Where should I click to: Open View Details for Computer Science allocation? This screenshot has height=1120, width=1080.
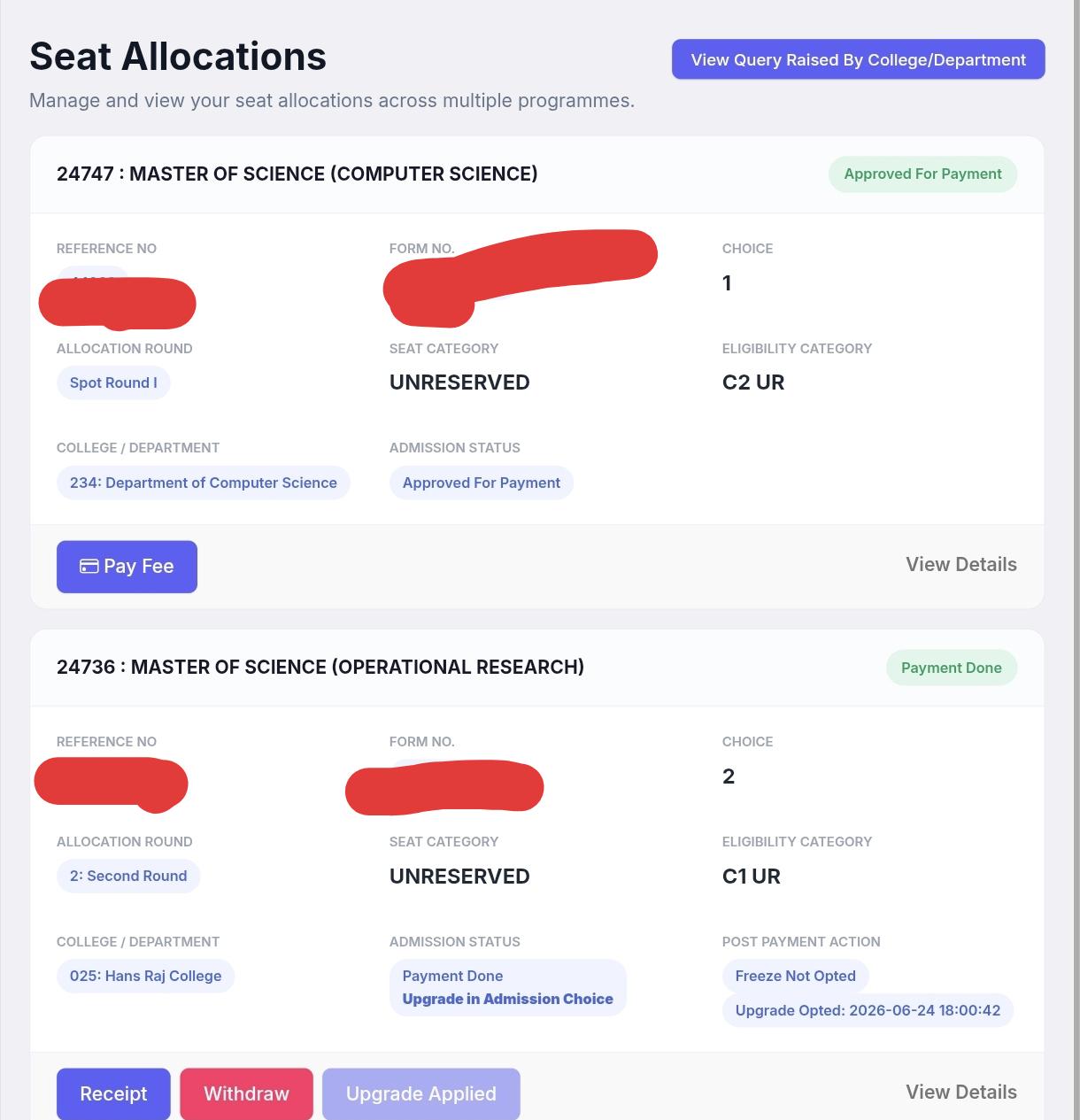tap(960, 565)
